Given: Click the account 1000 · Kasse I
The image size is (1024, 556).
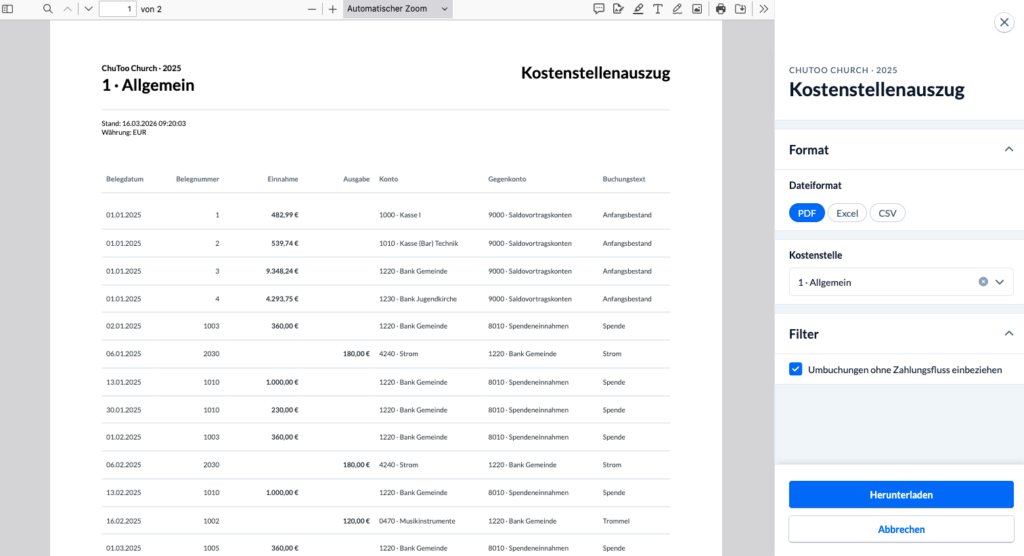Looking at the screenshot, I should 400,215.
